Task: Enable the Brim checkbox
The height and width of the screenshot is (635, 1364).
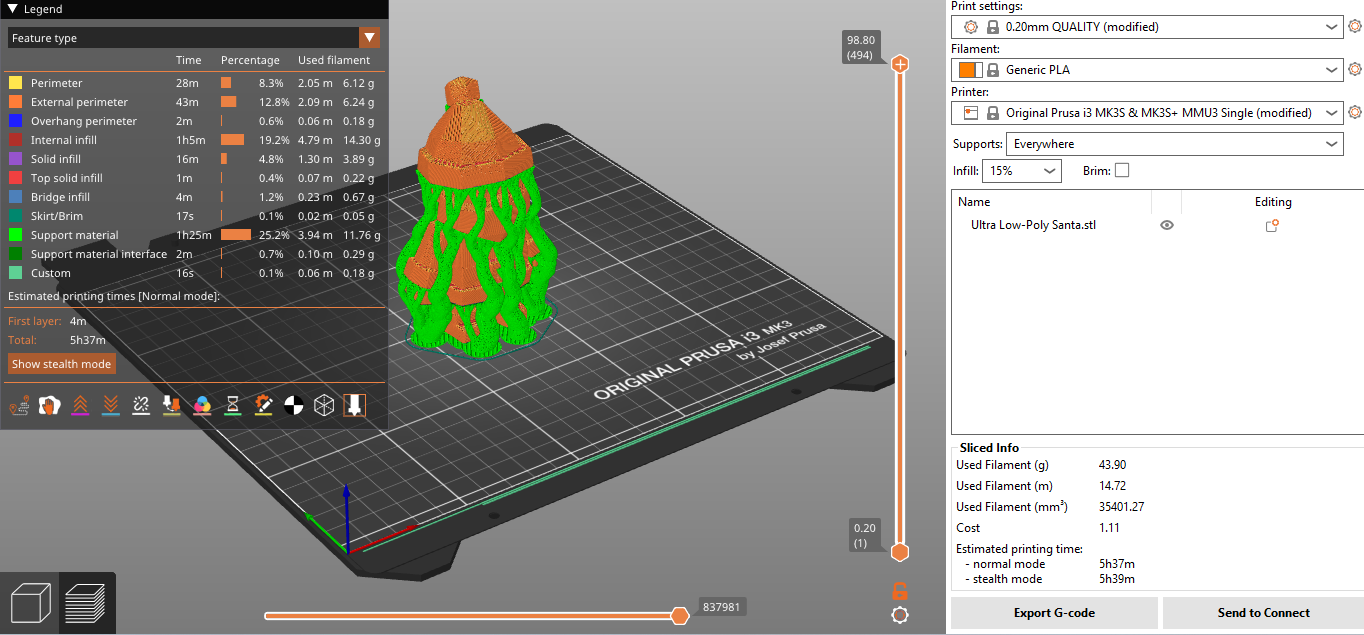Action: pyautogui.click(x=1122, y=170)
